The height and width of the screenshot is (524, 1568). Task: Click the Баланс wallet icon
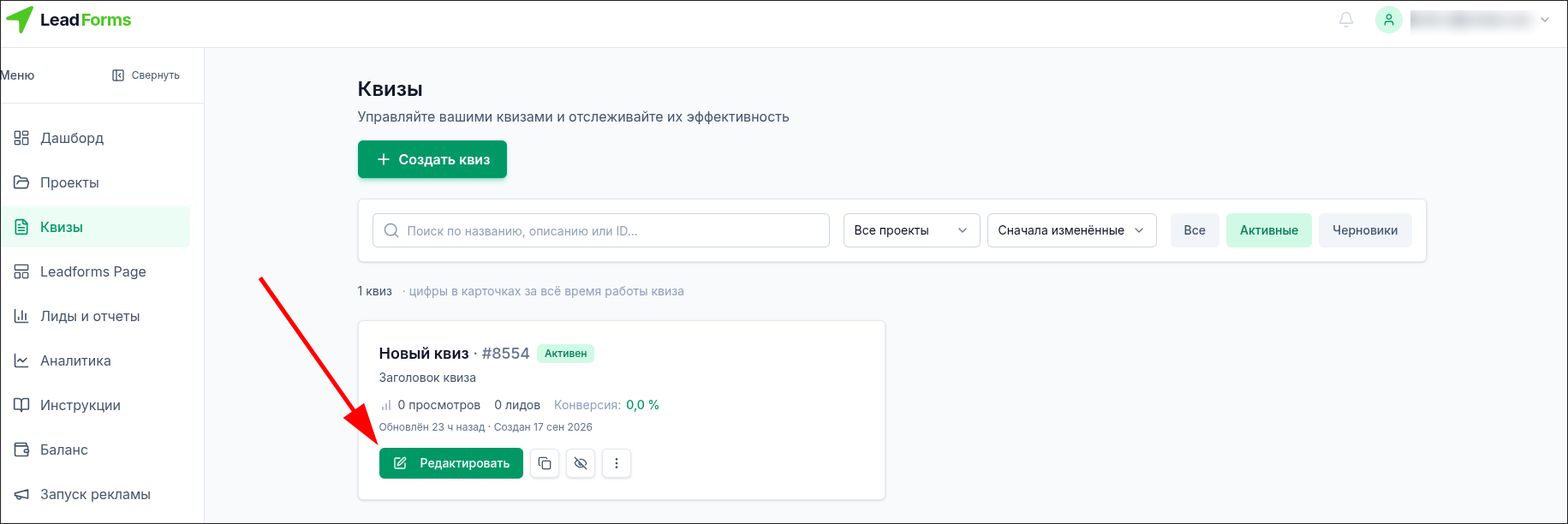click(x=21, y=450)
